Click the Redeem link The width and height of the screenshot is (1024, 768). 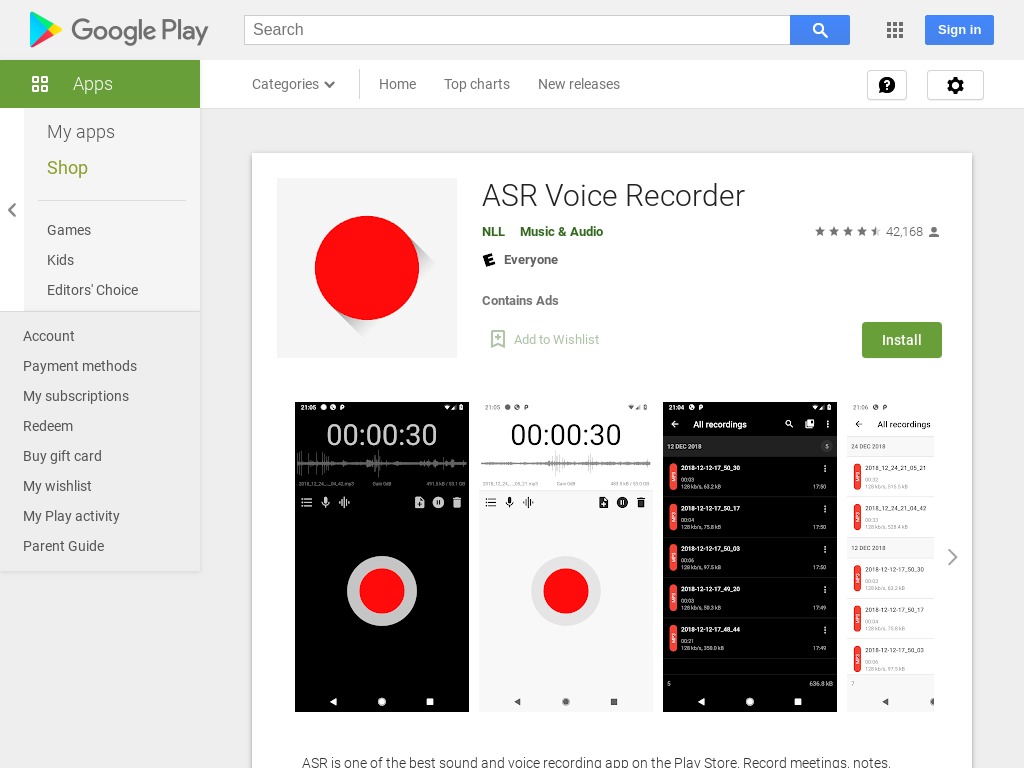pyautogui.click(x=48, y=426)
